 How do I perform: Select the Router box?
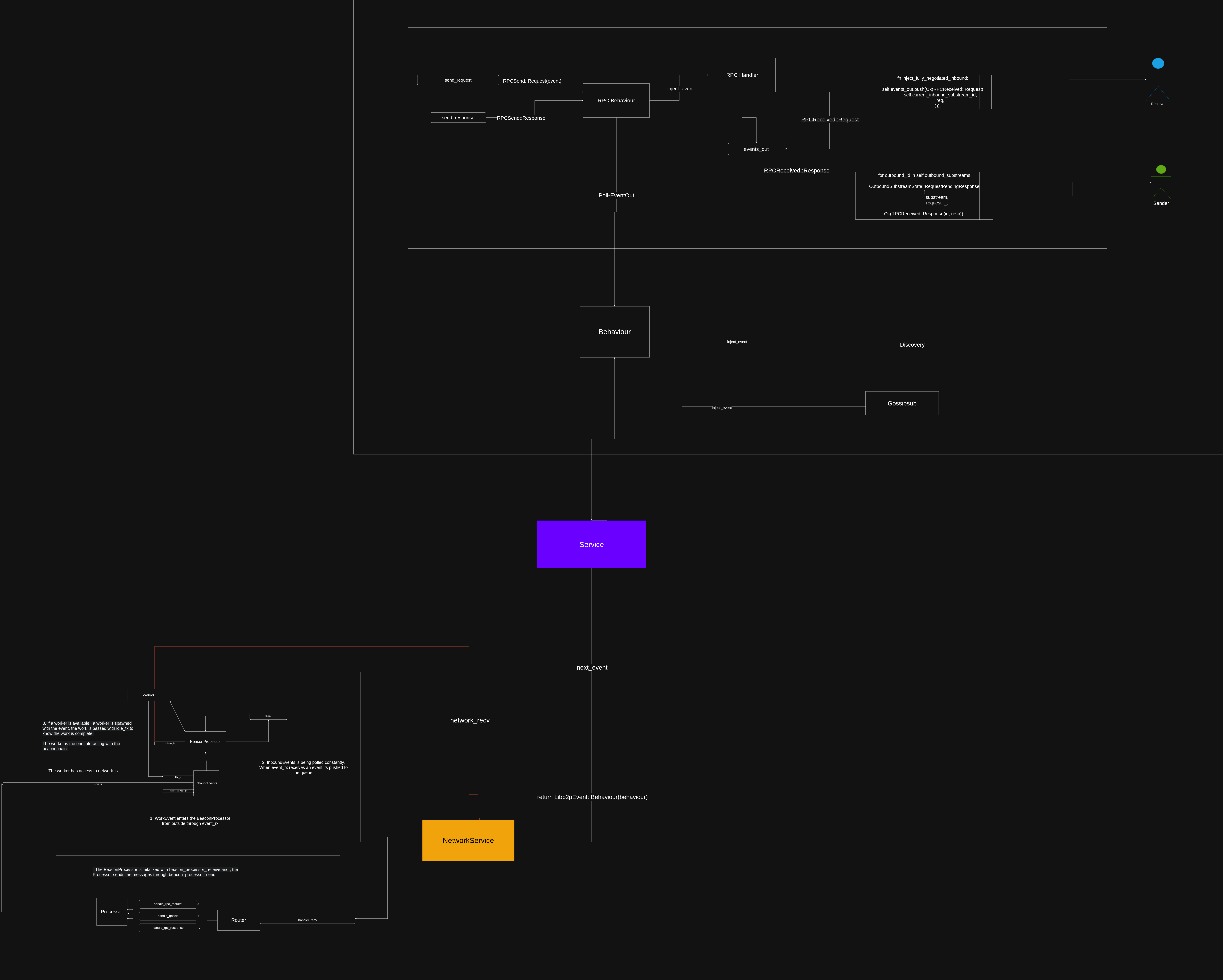(x=238, y=920)
